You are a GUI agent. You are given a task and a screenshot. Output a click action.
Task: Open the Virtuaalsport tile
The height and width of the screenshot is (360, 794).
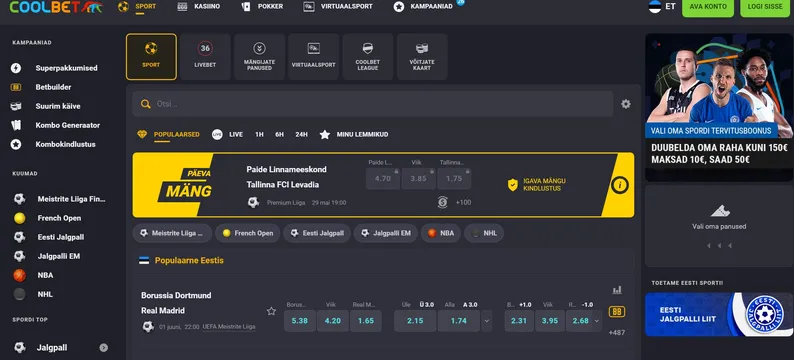[x=313, y=57]
